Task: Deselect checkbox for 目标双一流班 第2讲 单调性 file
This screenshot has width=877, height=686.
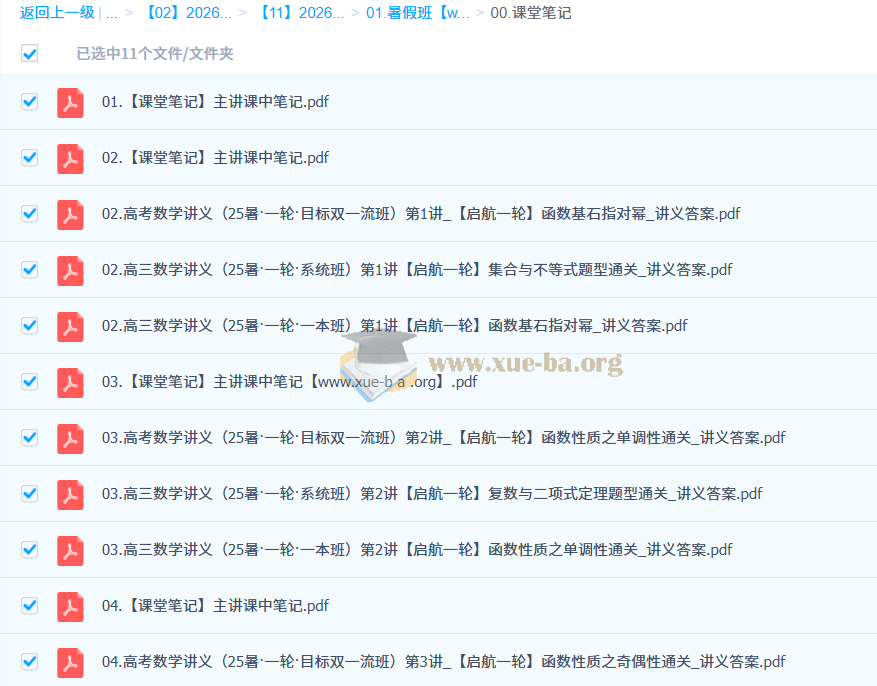Action: 30,437
